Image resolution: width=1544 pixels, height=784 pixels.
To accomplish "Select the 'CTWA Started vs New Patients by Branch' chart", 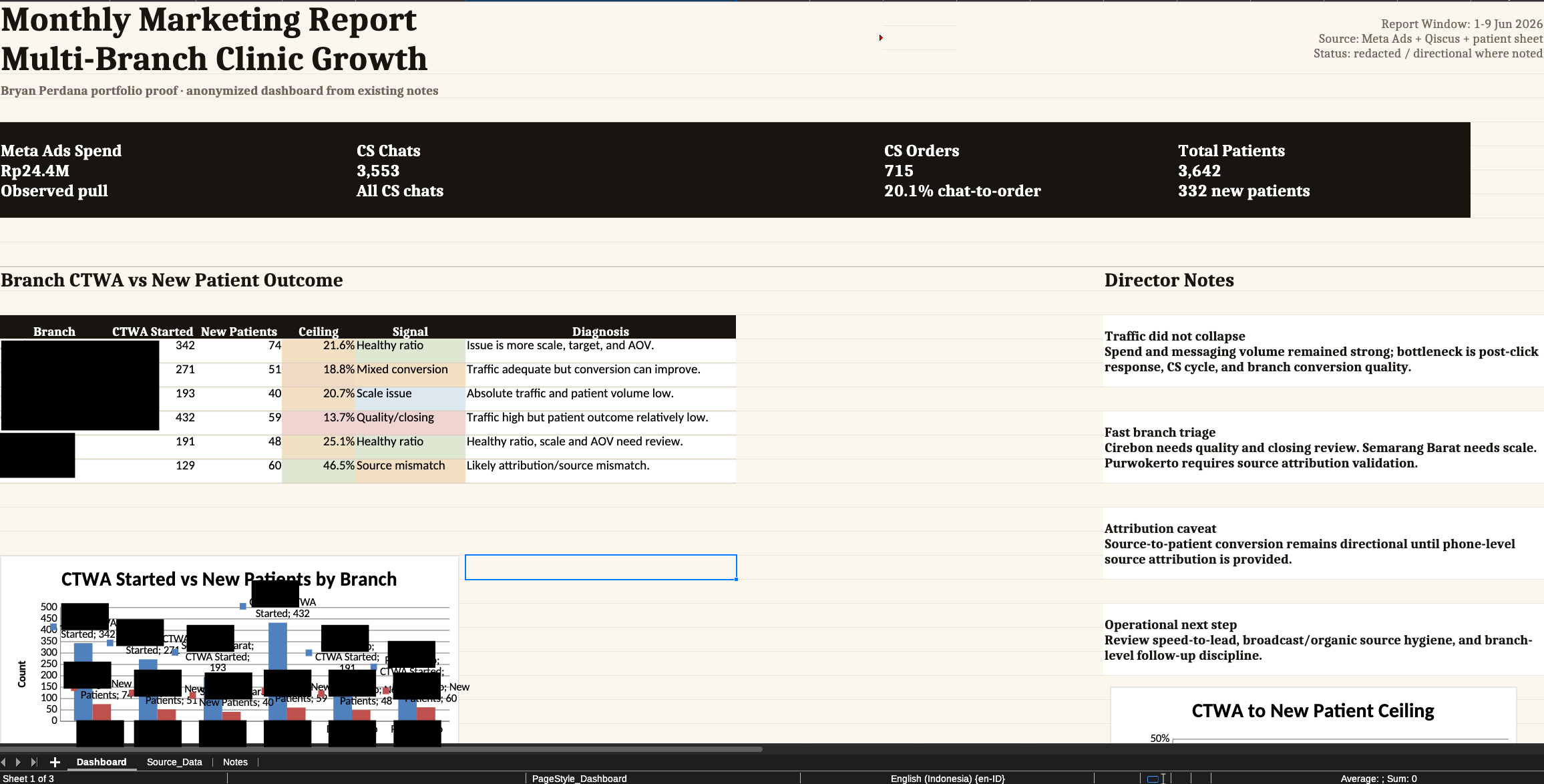I will [229, 649].
